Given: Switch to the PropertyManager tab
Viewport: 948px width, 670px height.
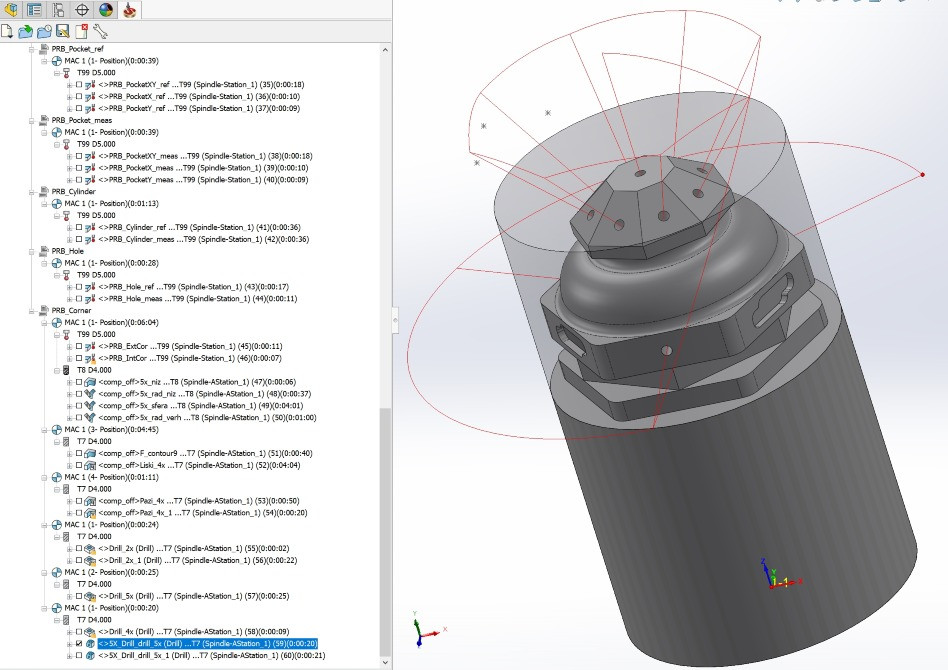Looking at the screenshot, I should click(35, 10).
